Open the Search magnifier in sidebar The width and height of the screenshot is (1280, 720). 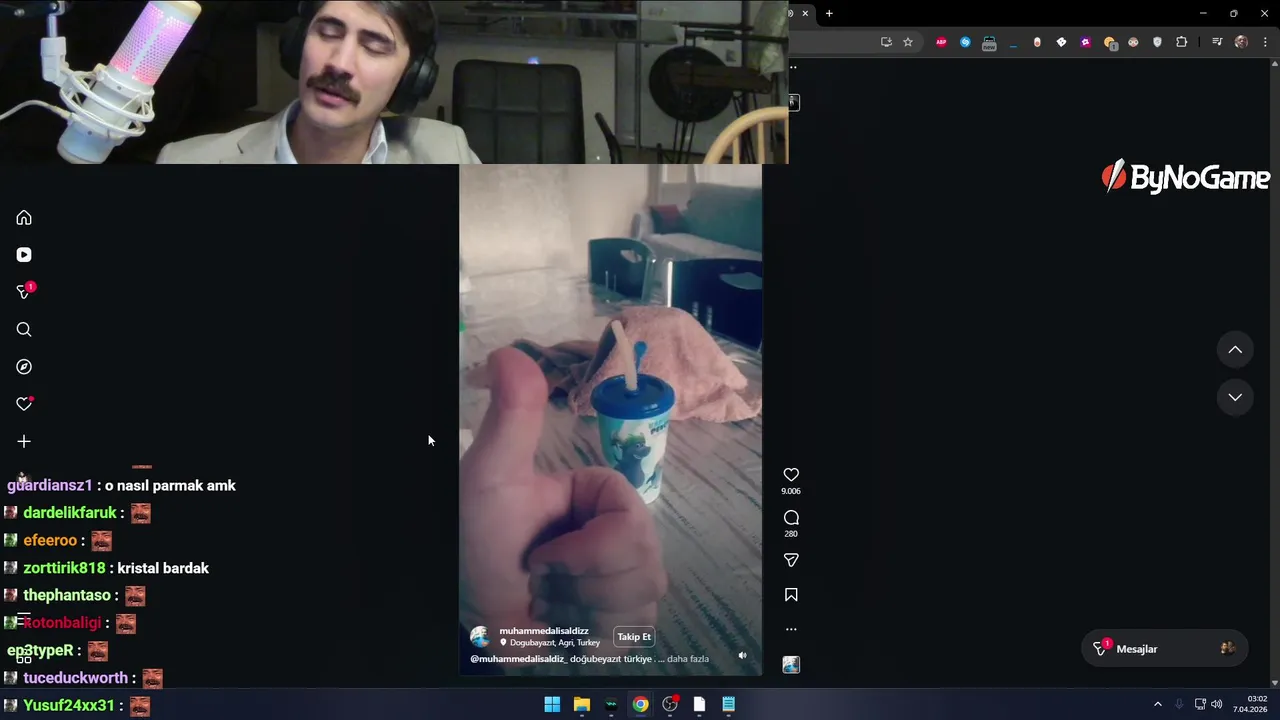pyautogui.click(x=24, y=330)
